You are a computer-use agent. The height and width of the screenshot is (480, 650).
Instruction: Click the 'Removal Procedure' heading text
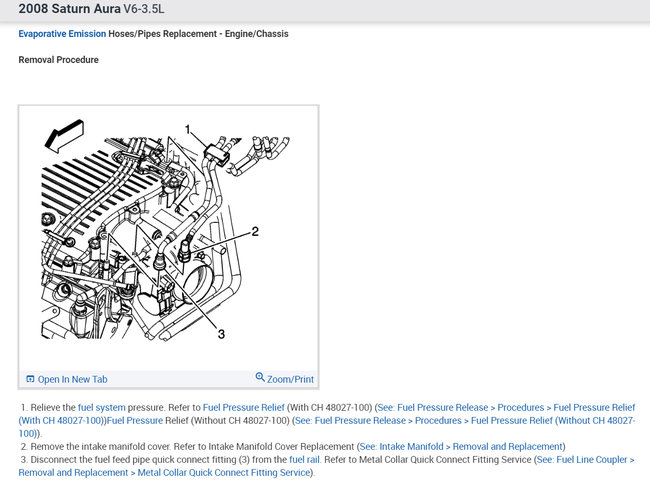[x=58, y=60]
